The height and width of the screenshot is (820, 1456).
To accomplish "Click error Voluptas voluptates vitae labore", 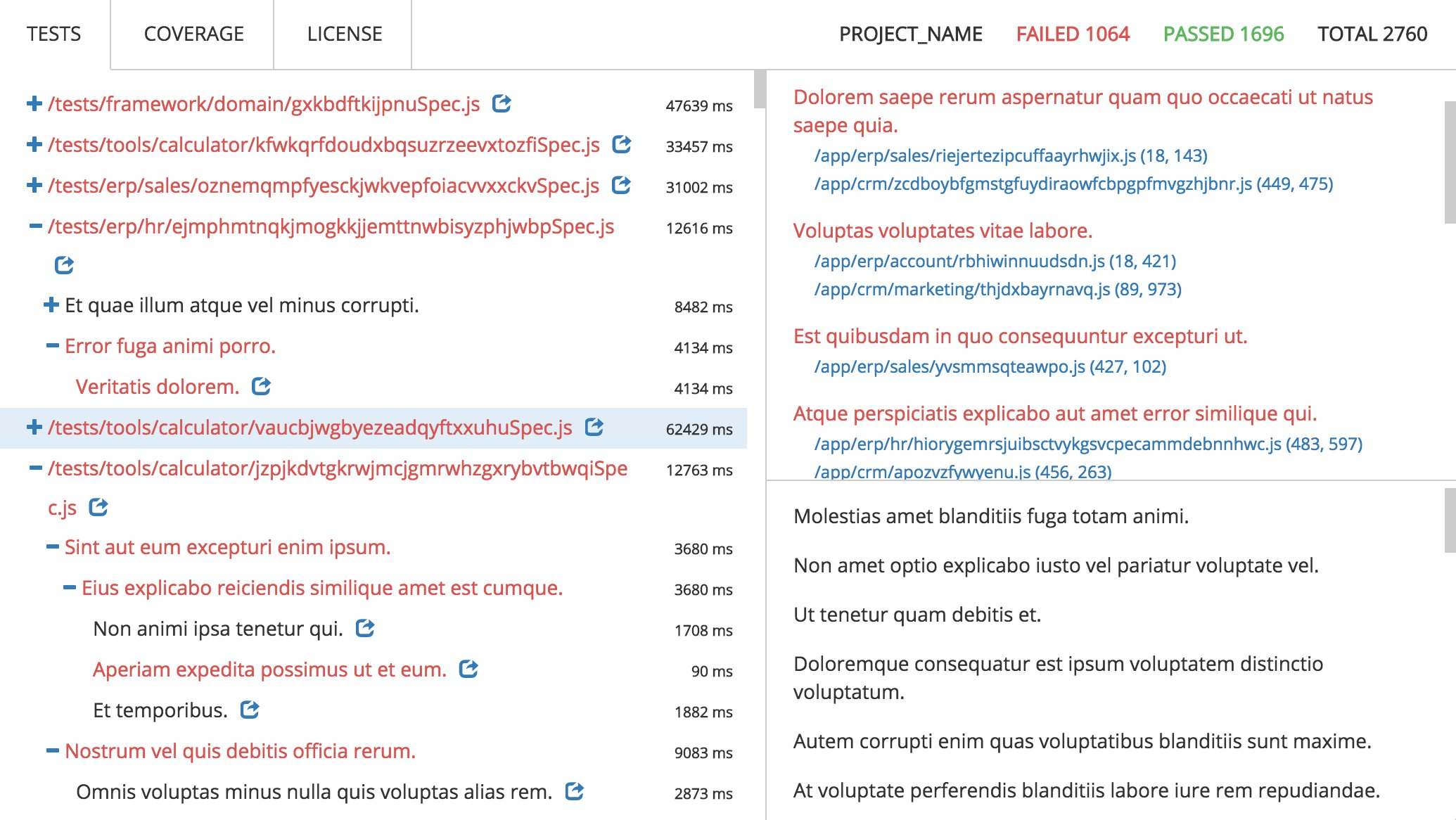I will point(943,230).
